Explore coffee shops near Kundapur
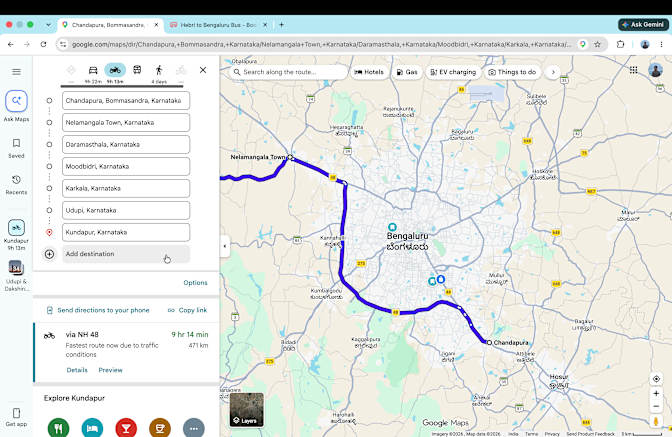The image size is (672, 437). pyautogui.click(x=160, y=428)
